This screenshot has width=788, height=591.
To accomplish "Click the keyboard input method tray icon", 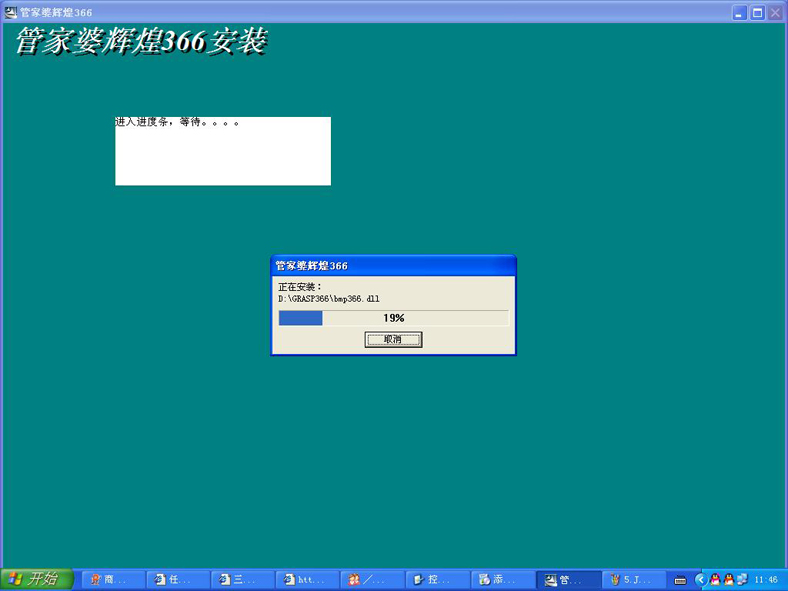I will (680, 580).
